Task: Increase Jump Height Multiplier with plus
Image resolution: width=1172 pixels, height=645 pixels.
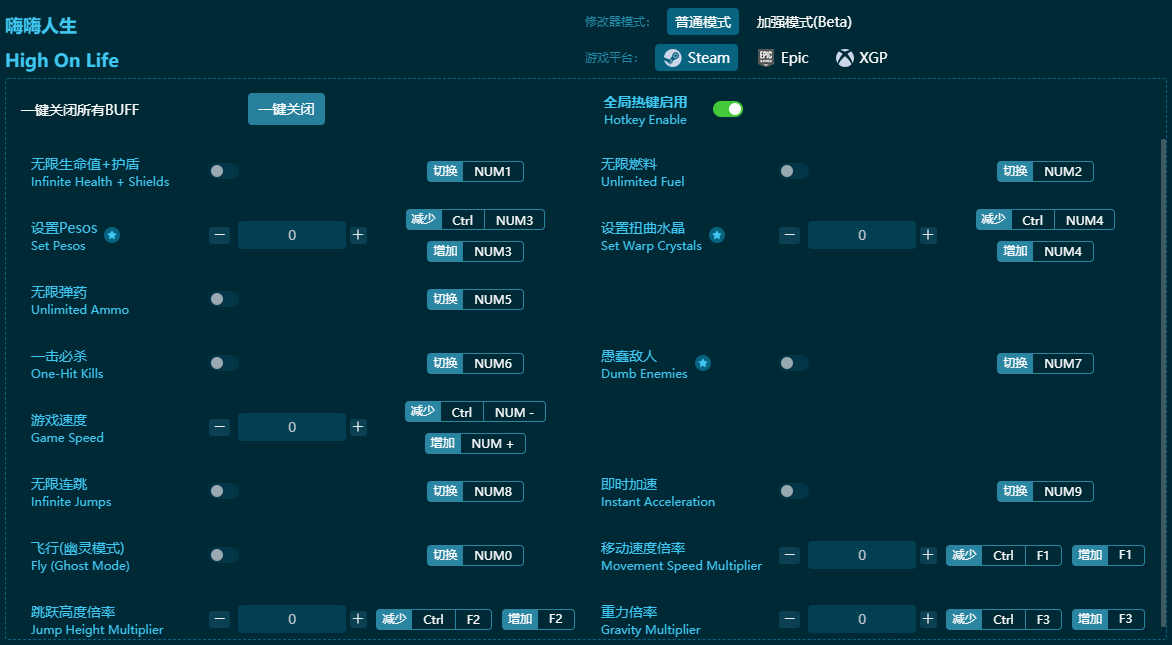Action: pos(358,620)
